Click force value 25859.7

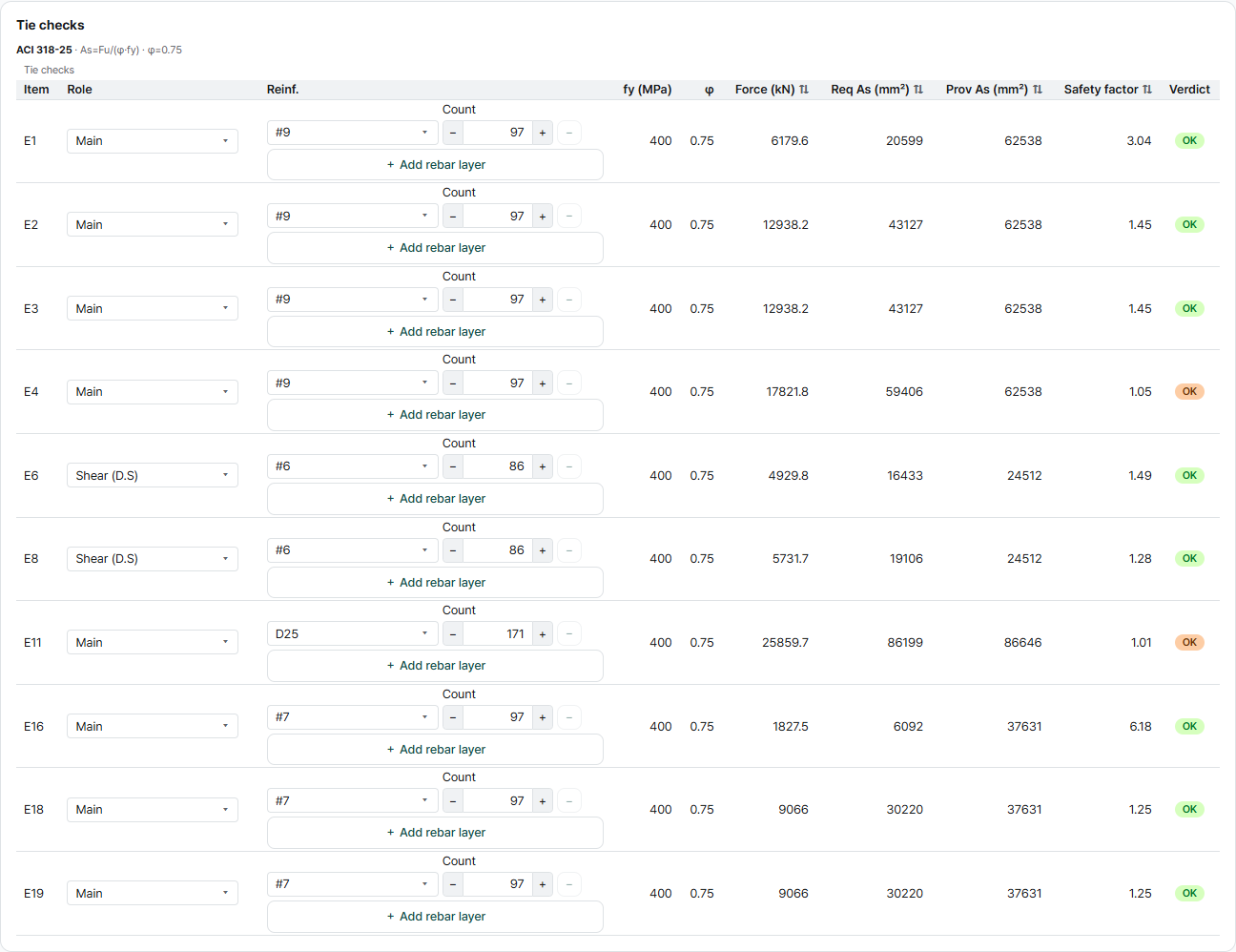(785, 643)
